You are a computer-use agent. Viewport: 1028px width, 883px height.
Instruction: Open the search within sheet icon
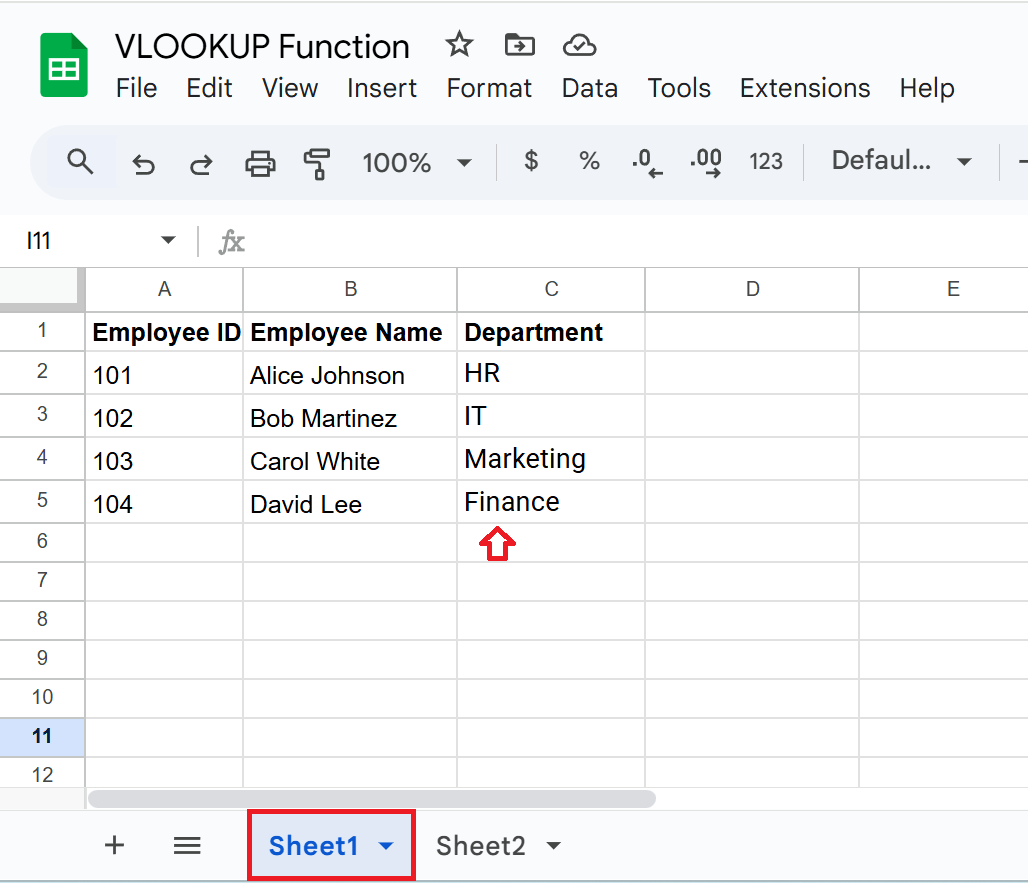click(81, 161)
